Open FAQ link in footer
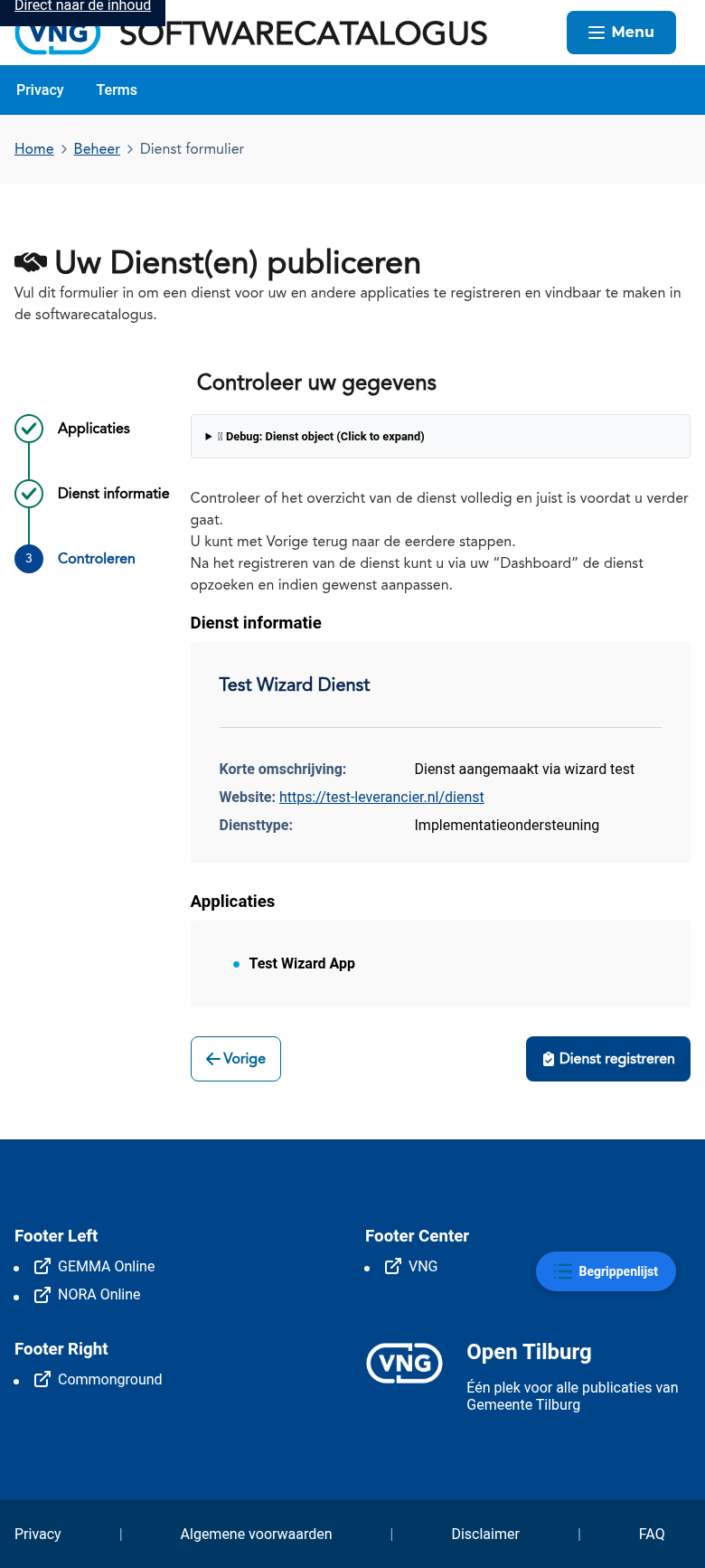Image resolution: width=705 pixels, height=1568 pixels. [652, 1535]
